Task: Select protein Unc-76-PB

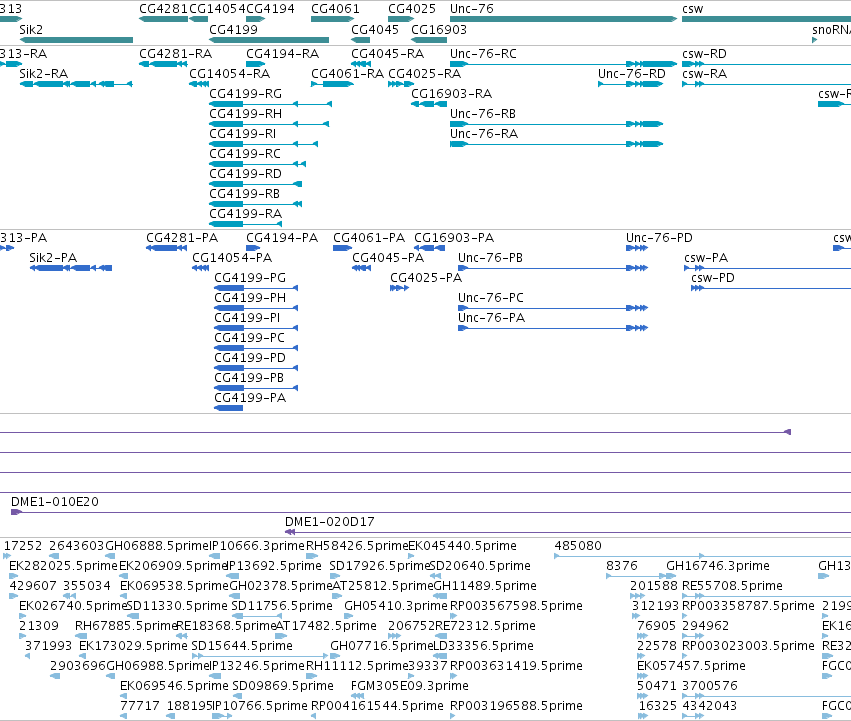Action: coord(553,268)
